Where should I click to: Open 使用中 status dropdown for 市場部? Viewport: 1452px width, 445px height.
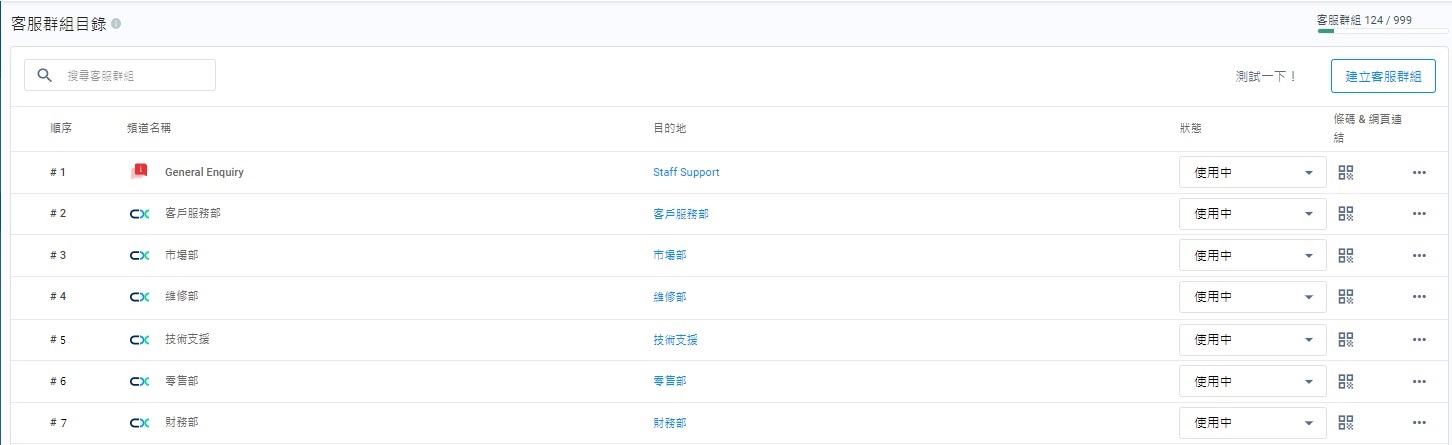click(1252, 255)
